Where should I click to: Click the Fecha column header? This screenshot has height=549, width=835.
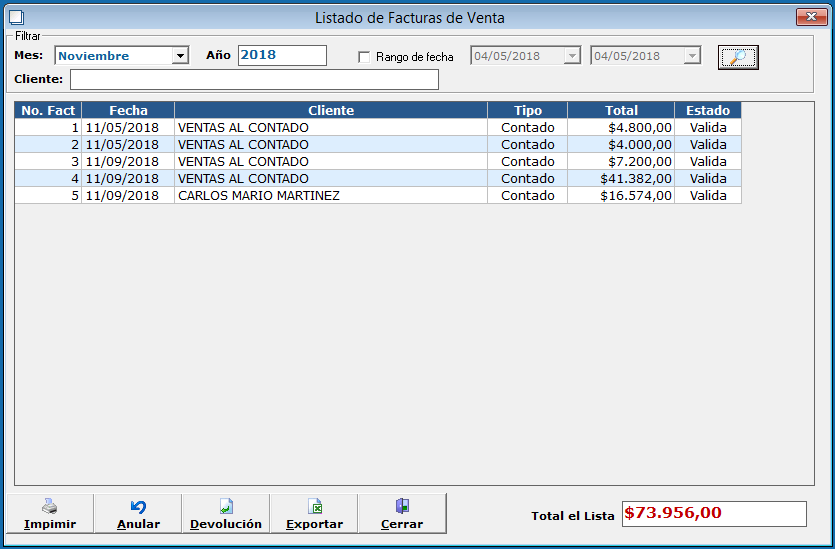(x=128, y=110)
